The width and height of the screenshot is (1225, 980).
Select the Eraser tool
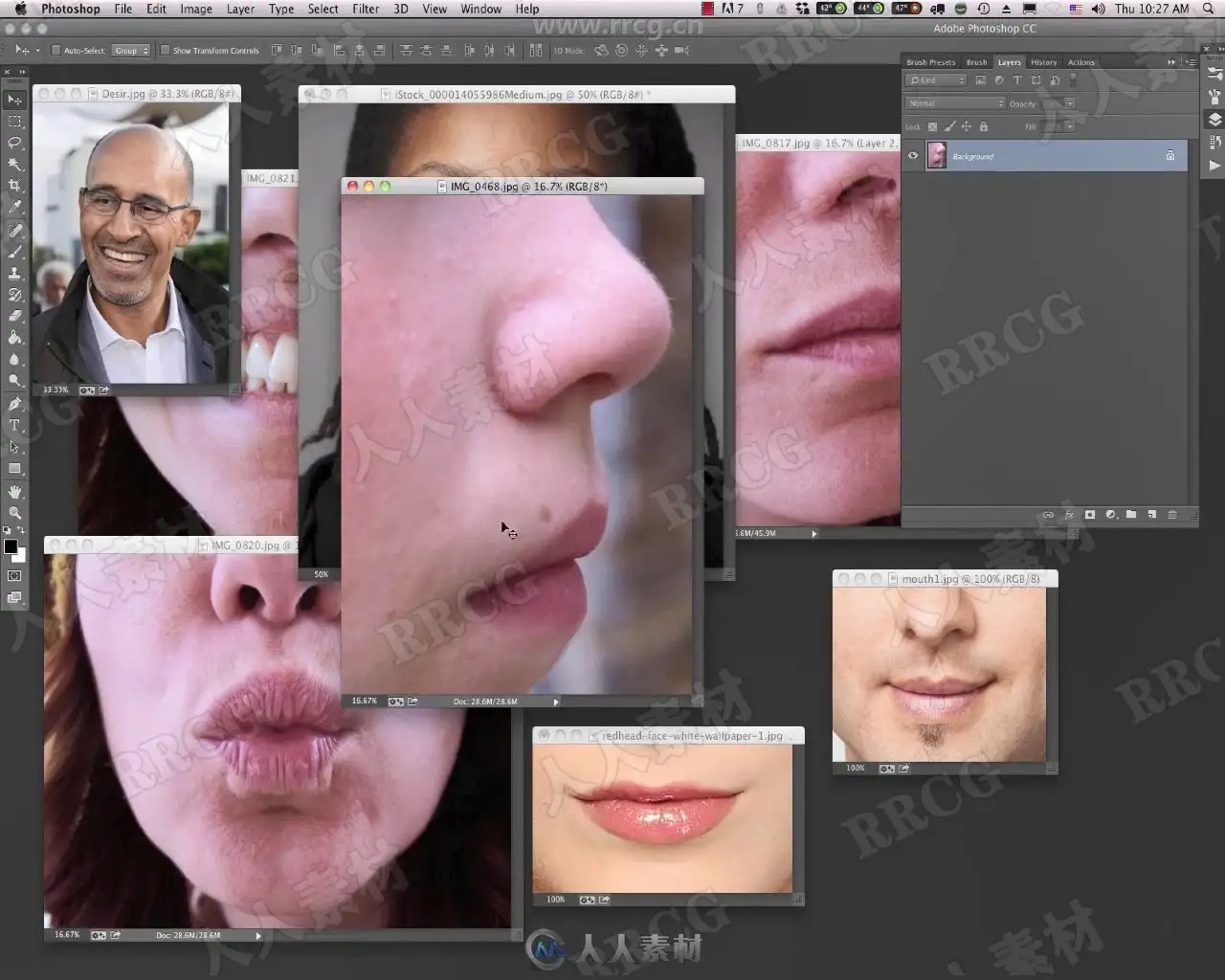coord(14,316)
